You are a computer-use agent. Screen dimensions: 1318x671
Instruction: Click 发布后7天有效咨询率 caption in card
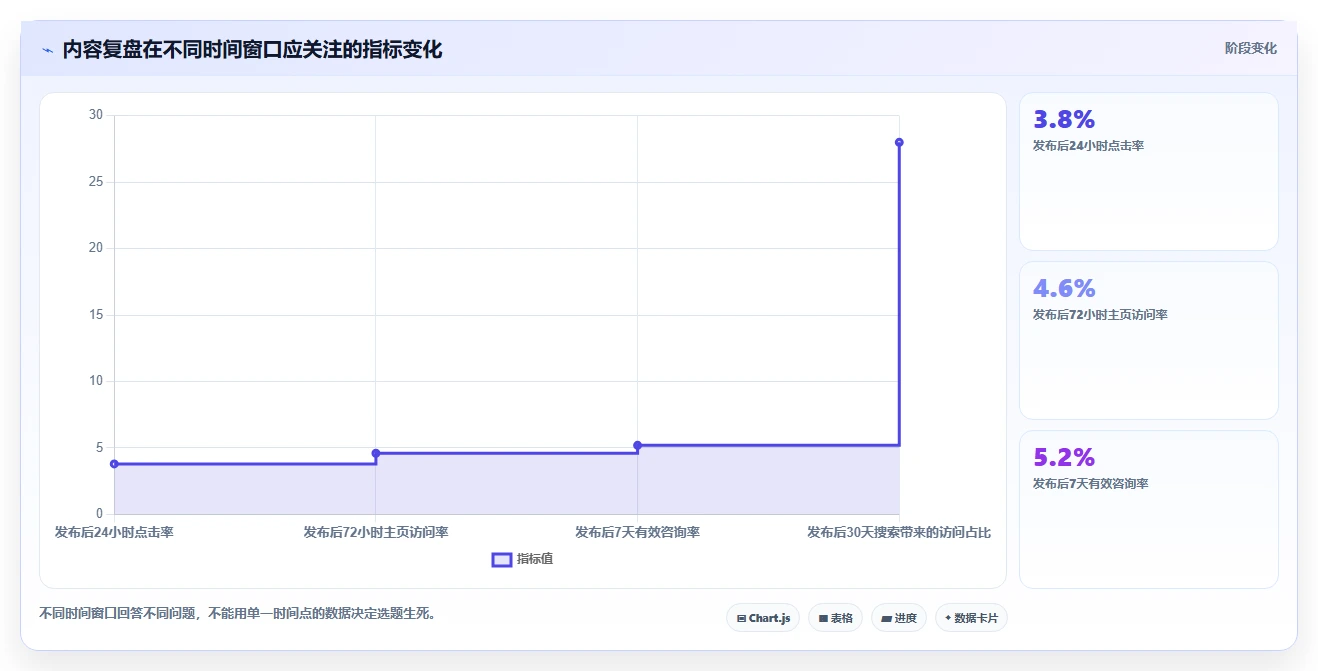pyautogui.click(x=1090, y=483)
